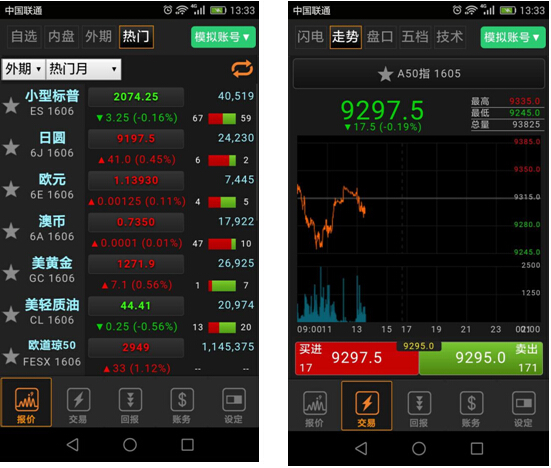551x468 pixels.
Task: Tap the 2074.25 price of 小型标普
Action: (136, 97)
